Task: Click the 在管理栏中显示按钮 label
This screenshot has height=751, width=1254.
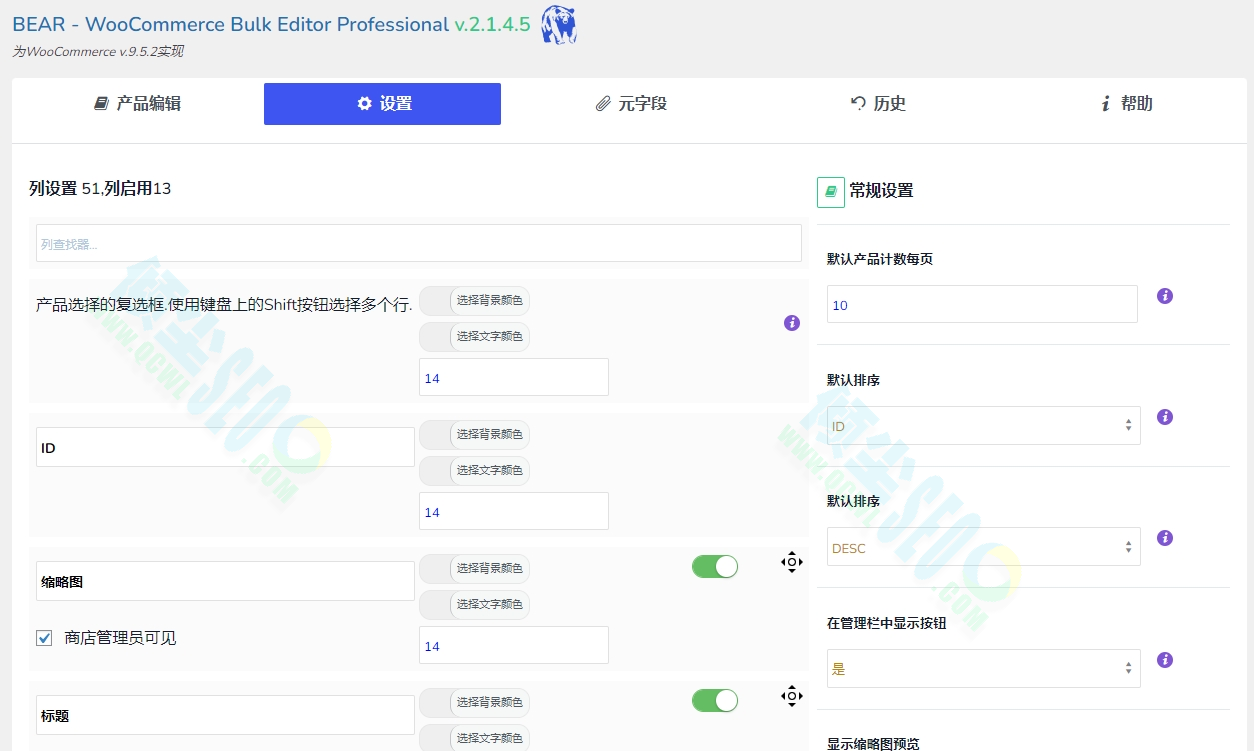Action: [x=886, y=623]
